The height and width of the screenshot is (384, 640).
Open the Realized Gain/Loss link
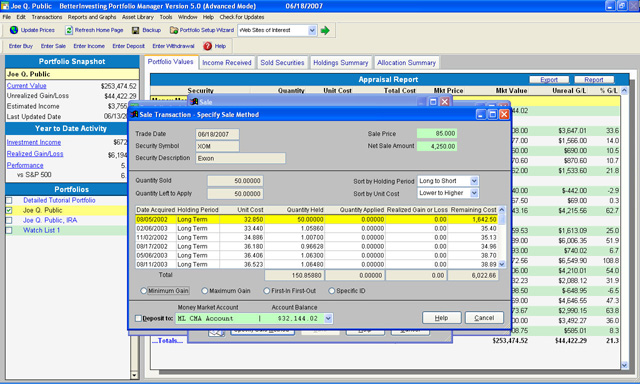click(35, 154)
